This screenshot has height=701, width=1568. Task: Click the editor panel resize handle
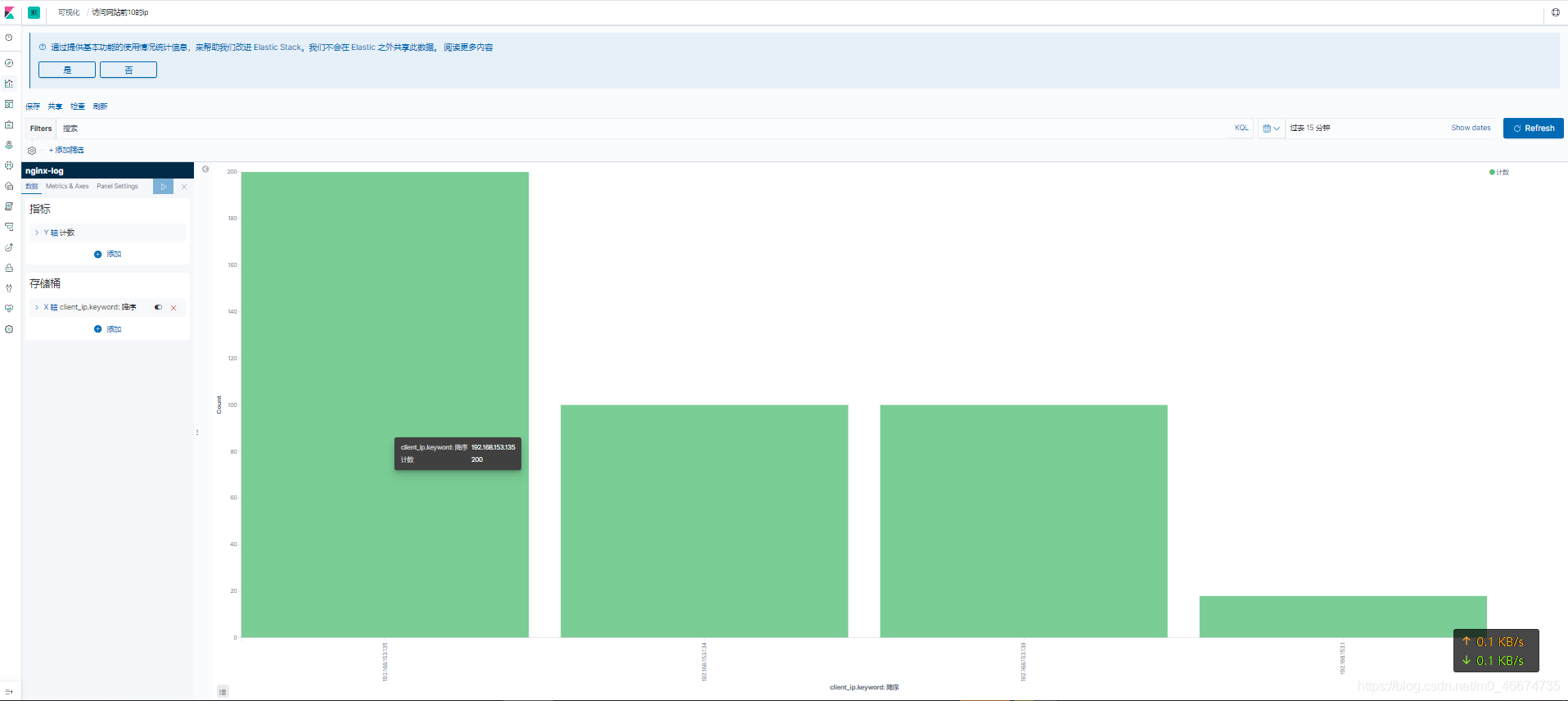(197, 432)
